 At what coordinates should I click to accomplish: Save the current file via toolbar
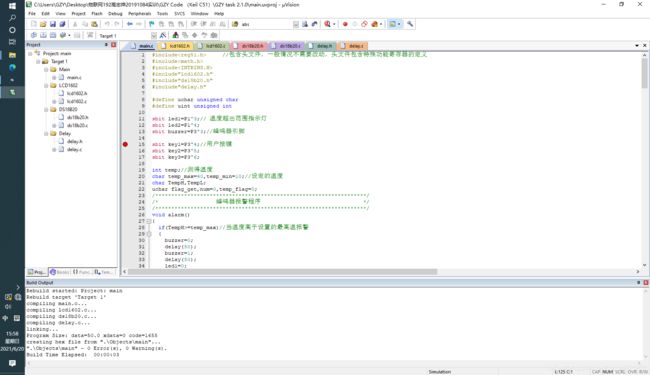(53, 24)
